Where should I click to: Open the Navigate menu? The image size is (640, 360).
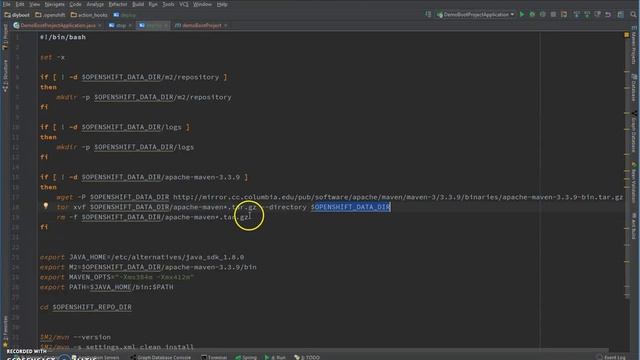54,4
